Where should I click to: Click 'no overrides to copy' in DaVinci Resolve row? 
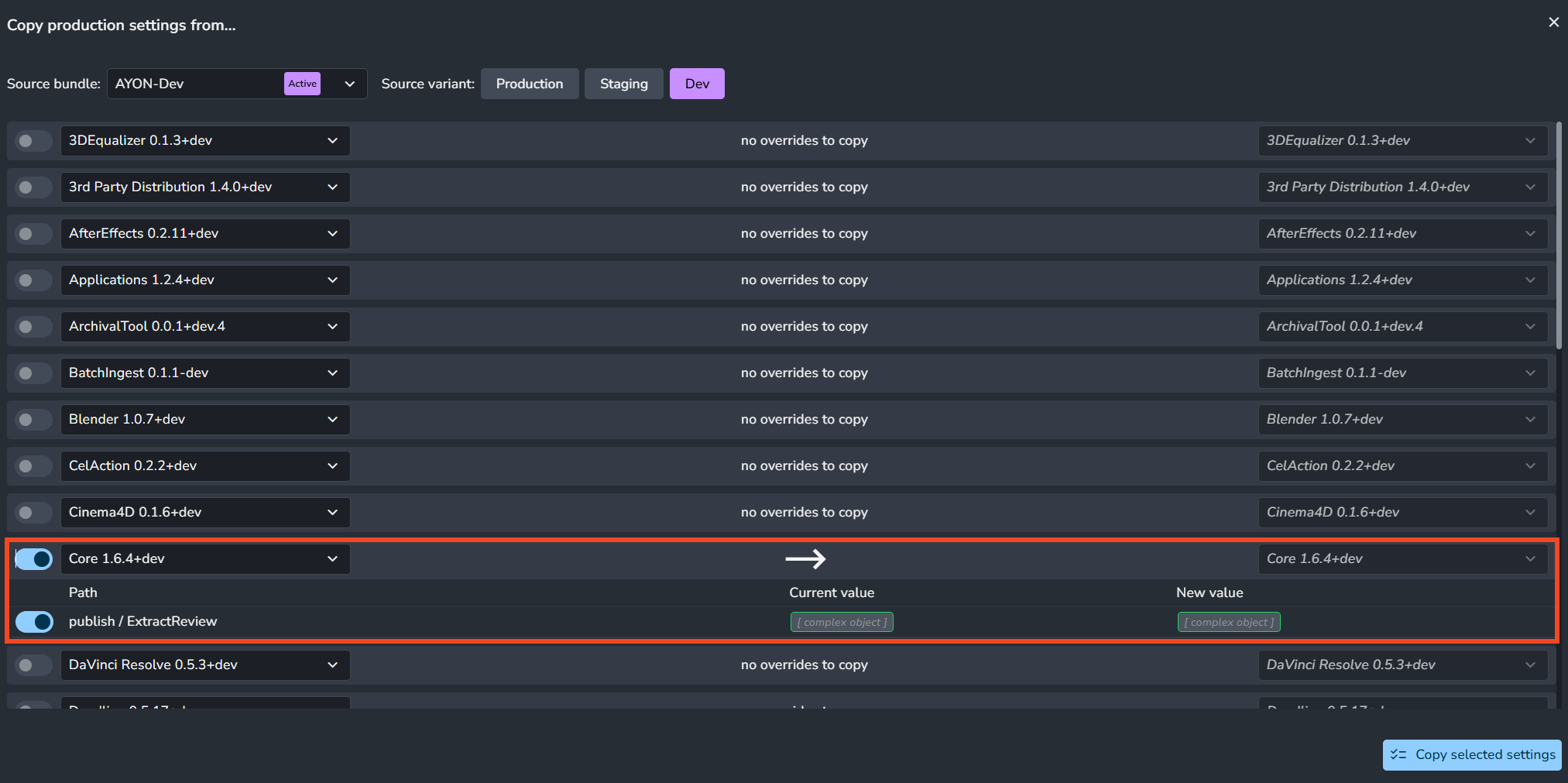pos(804,665)
